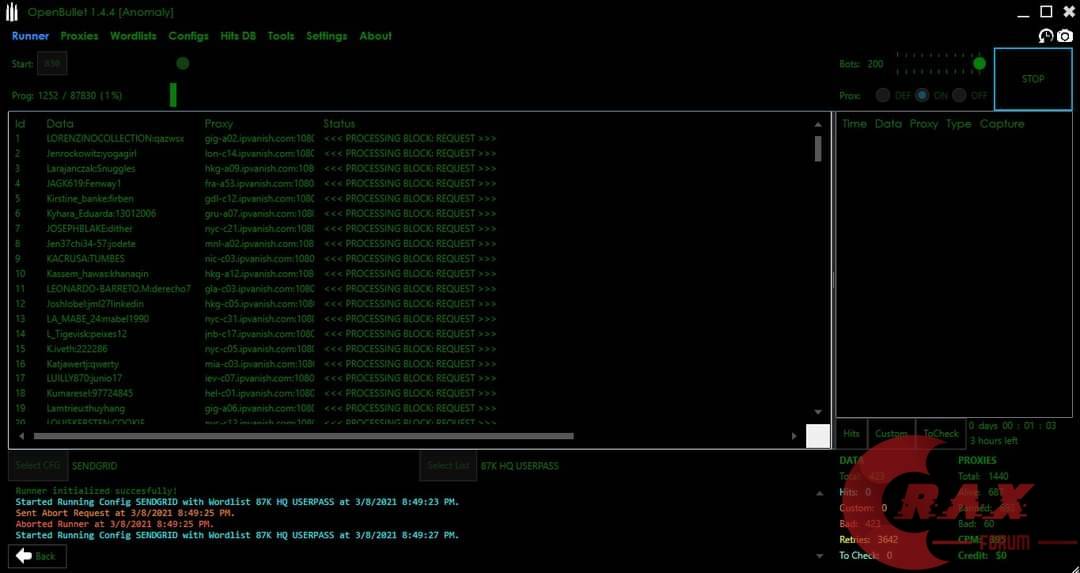Click the 'Credit: $0' statistic
This screenshot has height=573, width=1080.
982,556
